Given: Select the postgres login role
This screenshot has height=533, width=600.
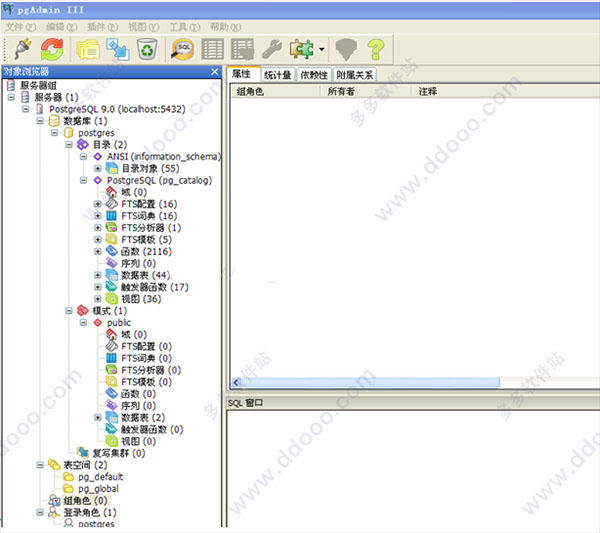Looking at the screenshot, I should pos(96,523).
